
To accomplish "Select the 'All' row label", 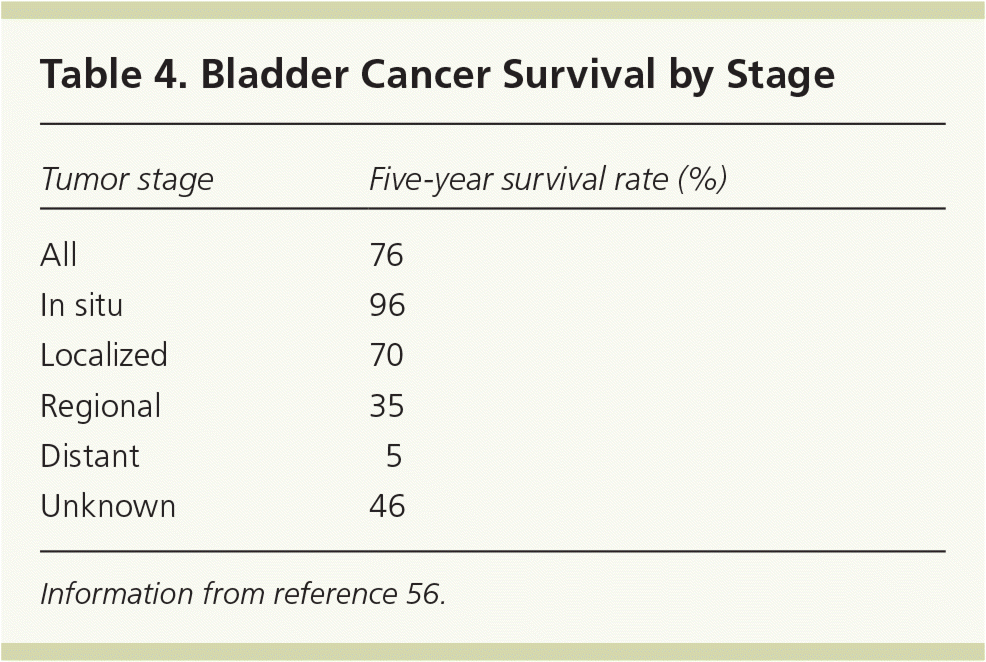I will [x=58, y=256].
